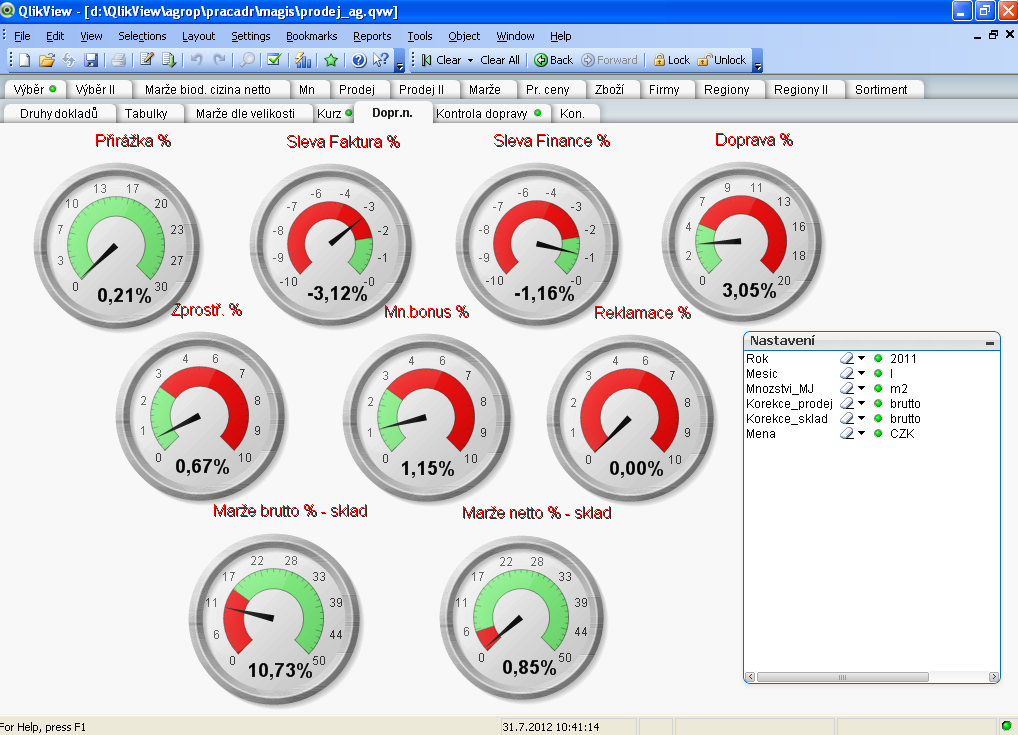Click the Sleva Faktura % gauge
The image size is (1018, 735).
click(330, 246)
